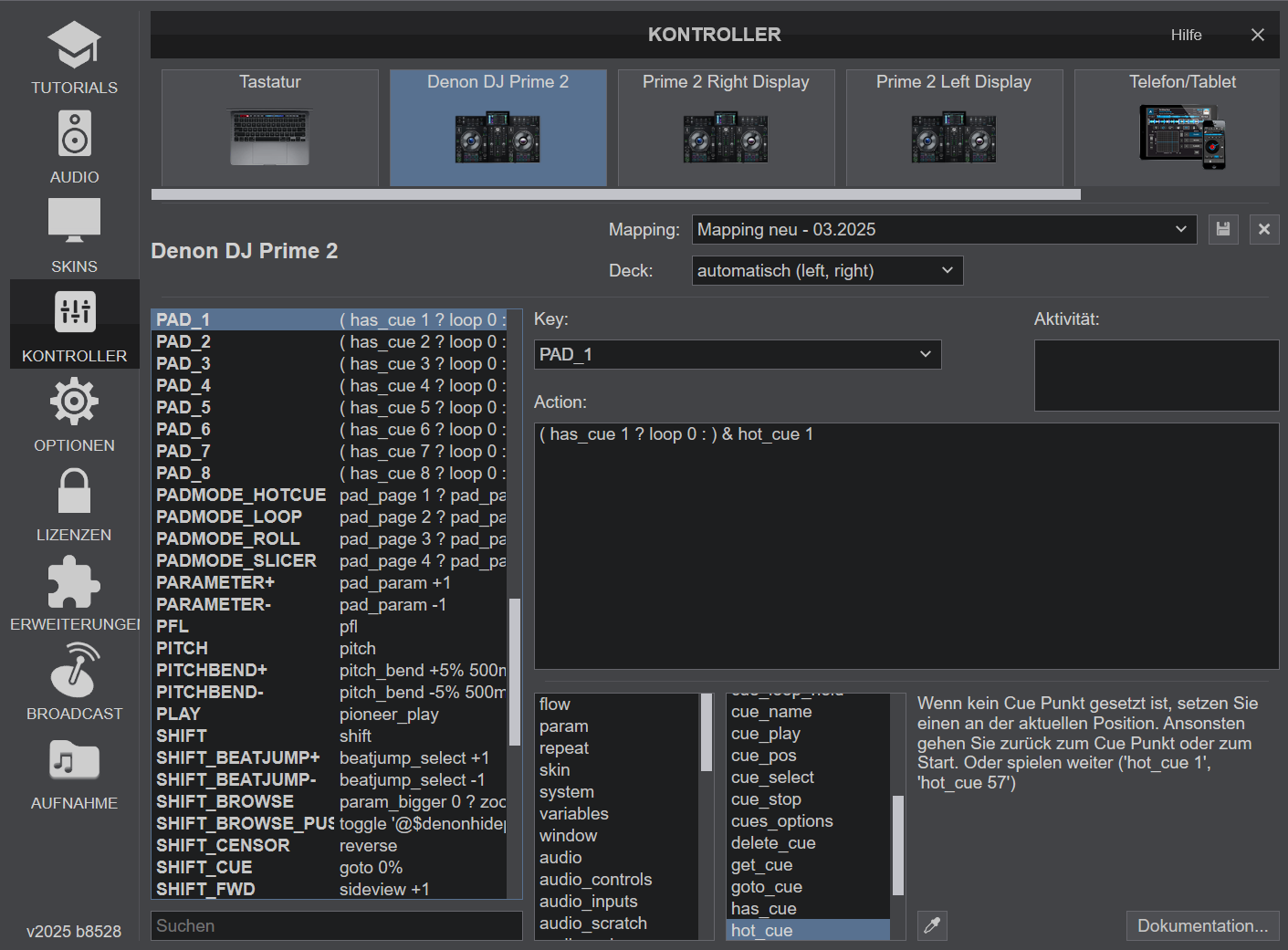Open the Tutorials section
This screenshot has width=1288, height=950.
click(74, 57)
